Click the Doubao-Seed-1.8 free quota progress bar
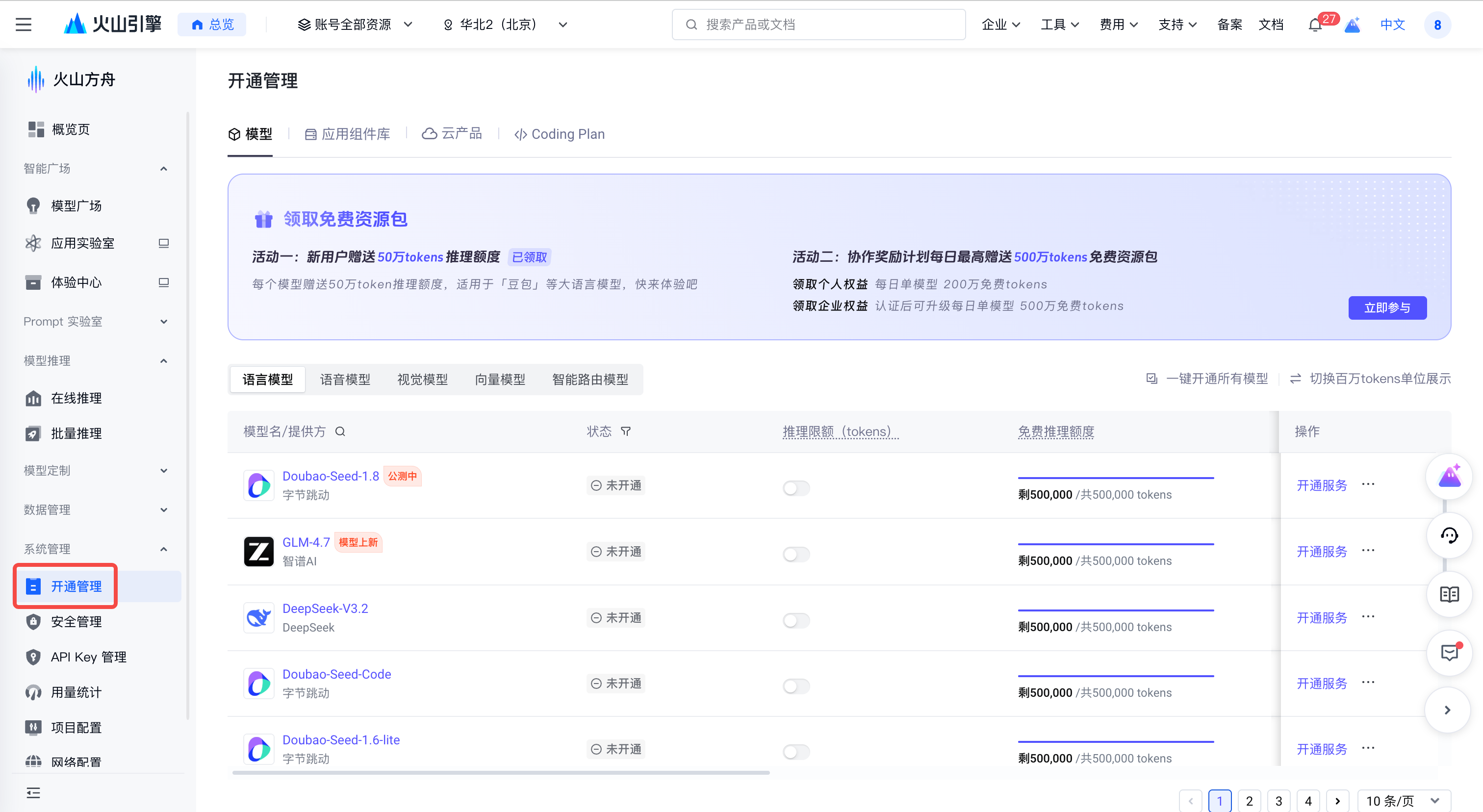The width and height of the screenshot is (1483, 812). click(x=1116, y=478)
